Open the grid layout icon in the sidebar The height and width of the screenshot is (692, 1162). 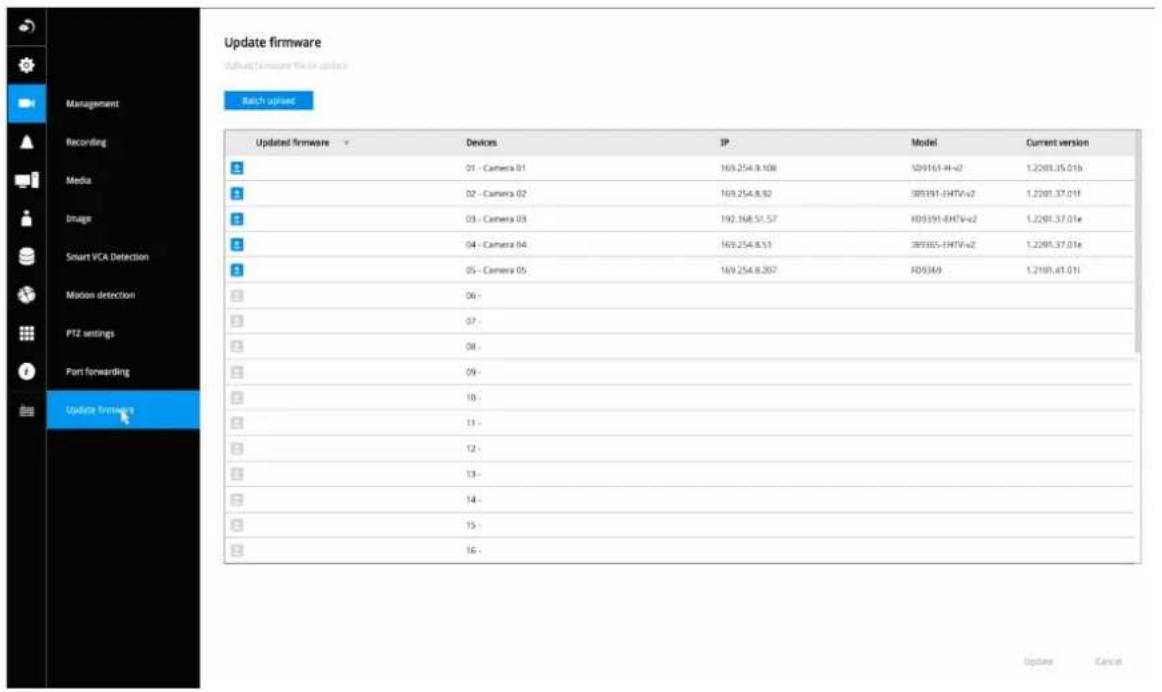click(x=27, y=333)
